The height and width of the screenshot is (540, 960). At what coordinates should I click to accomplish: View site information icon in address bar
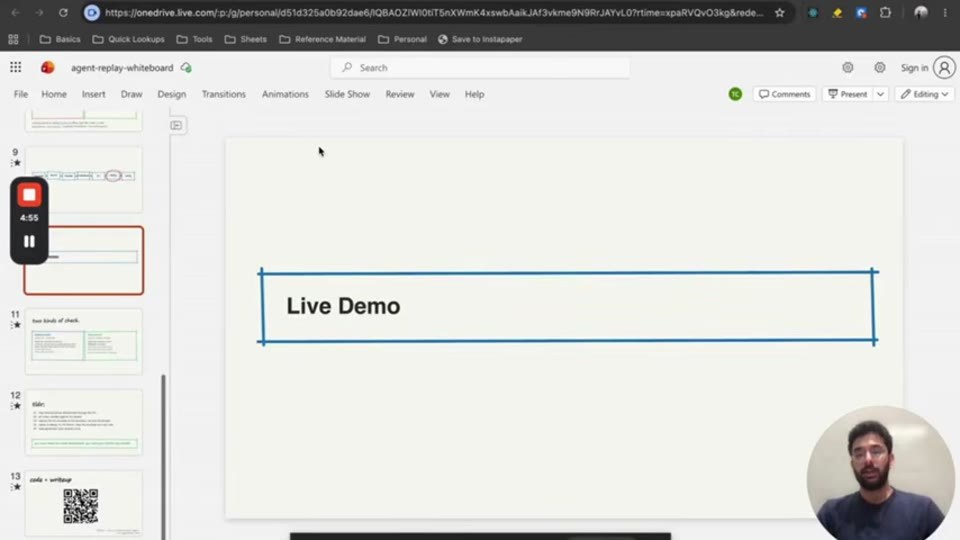pos(92,12)
